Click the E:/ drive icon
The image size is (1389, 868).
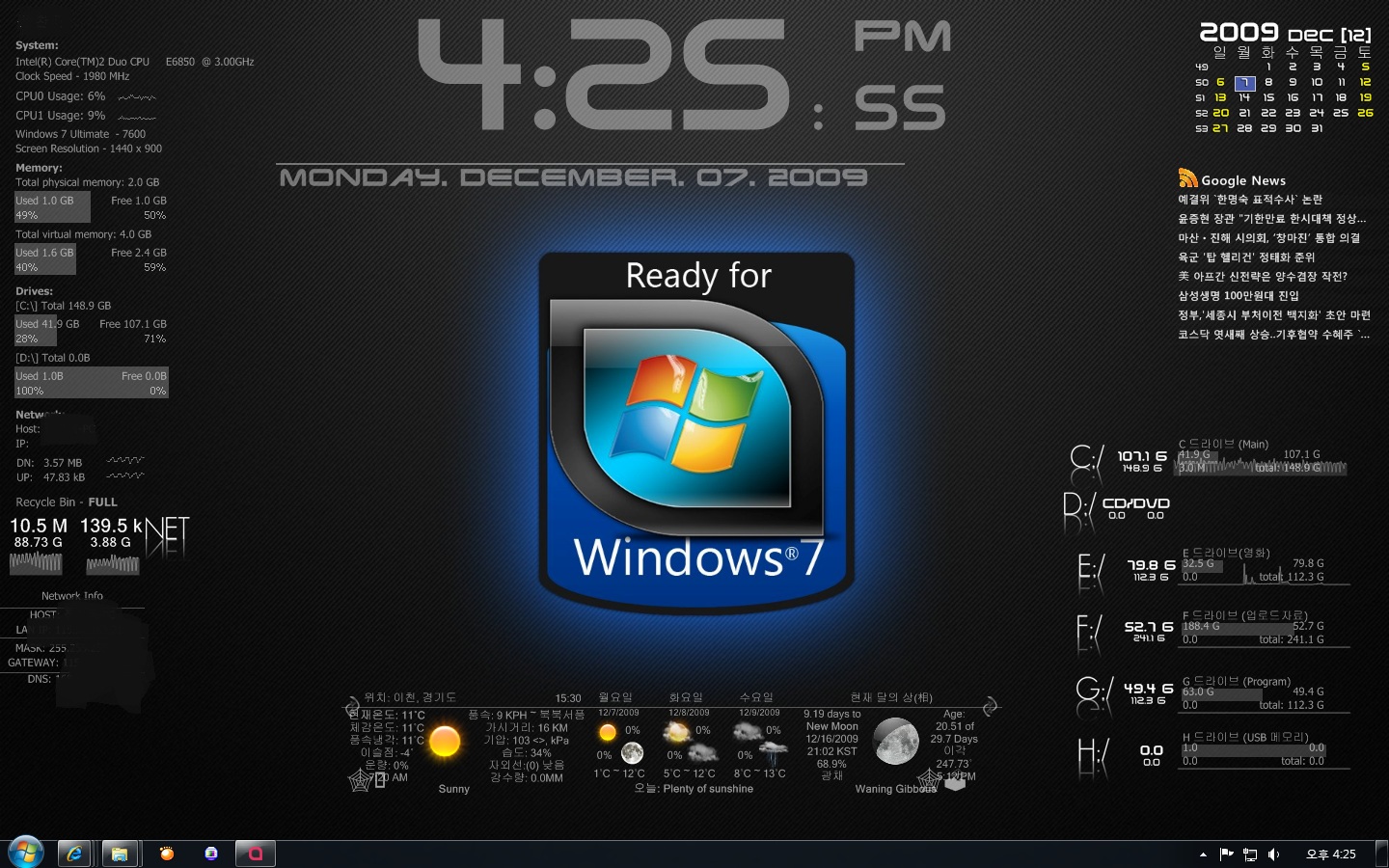(x=1091, y=572)
